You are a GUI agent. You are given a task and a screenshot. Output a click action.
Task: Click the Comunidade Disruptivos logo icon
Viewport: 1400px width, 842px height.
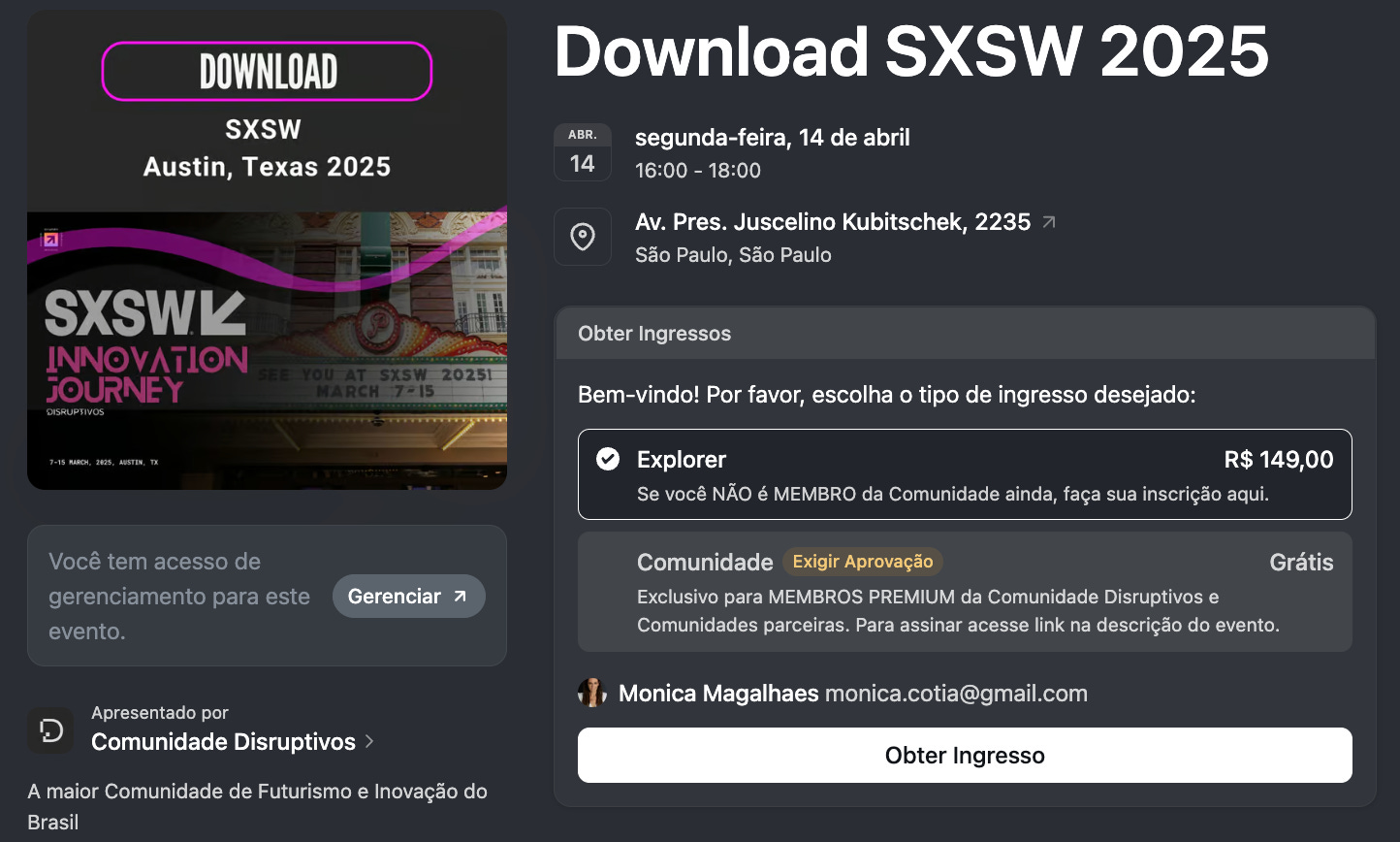[x=50, y=730]
